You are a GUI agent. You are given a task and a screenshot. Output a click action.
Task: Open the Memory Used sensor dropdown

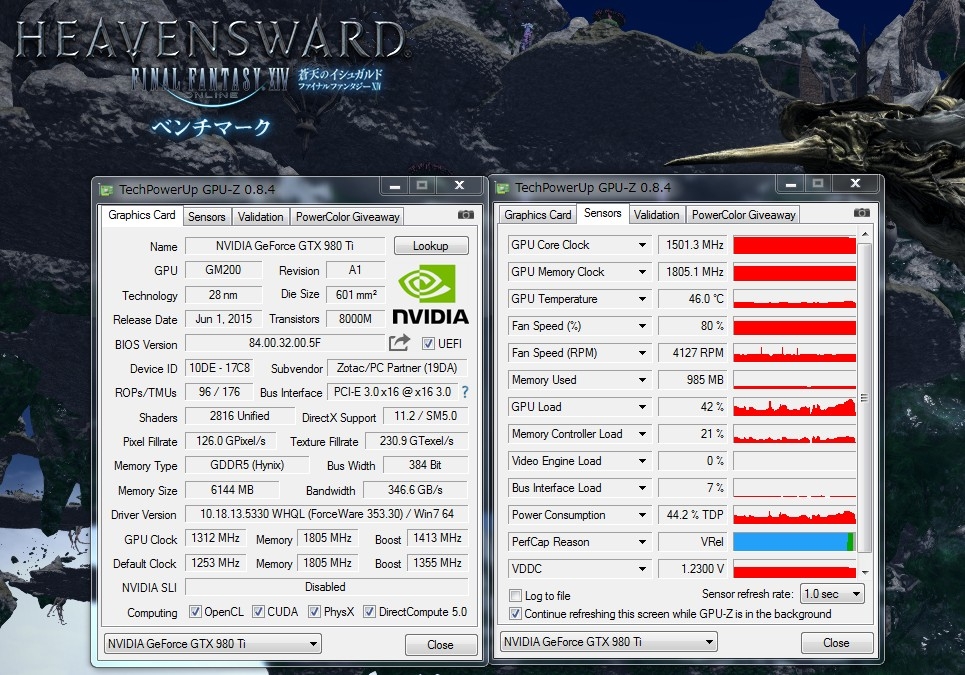pos(642,380)
